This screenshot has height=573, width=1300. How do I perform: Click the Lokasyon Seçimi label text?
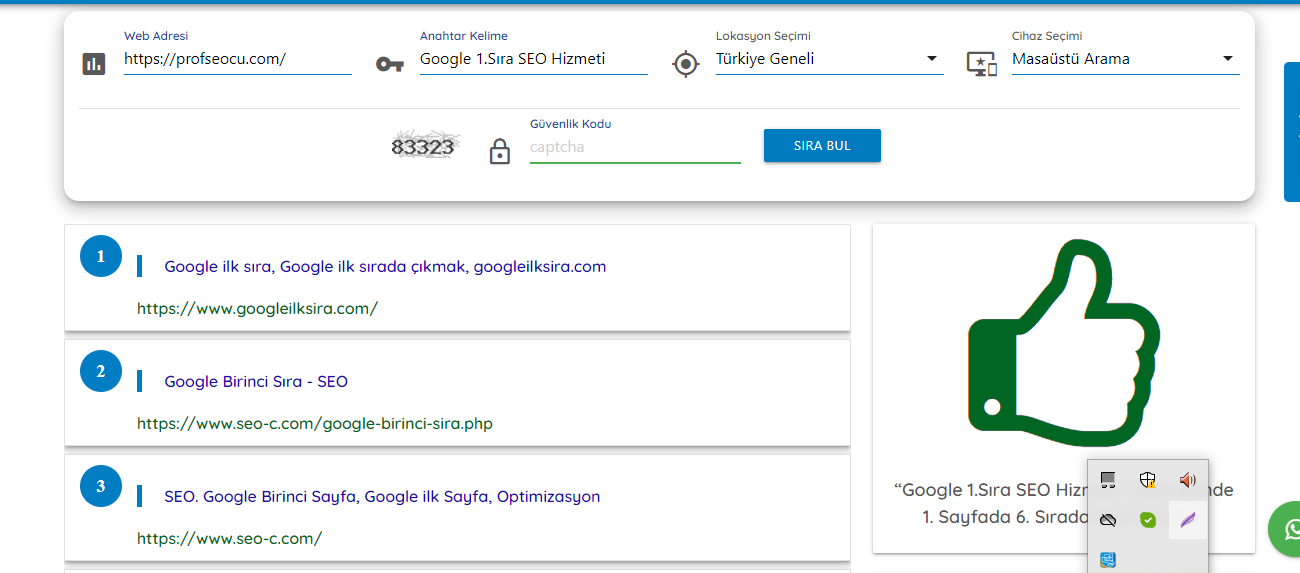(763, 36)
